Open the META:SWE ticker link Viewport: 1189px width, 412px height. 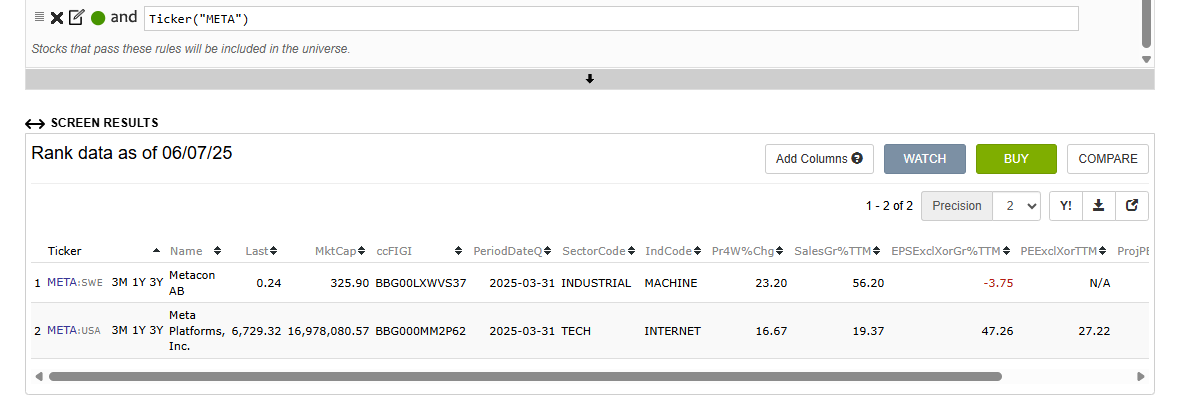coord(74,283)
